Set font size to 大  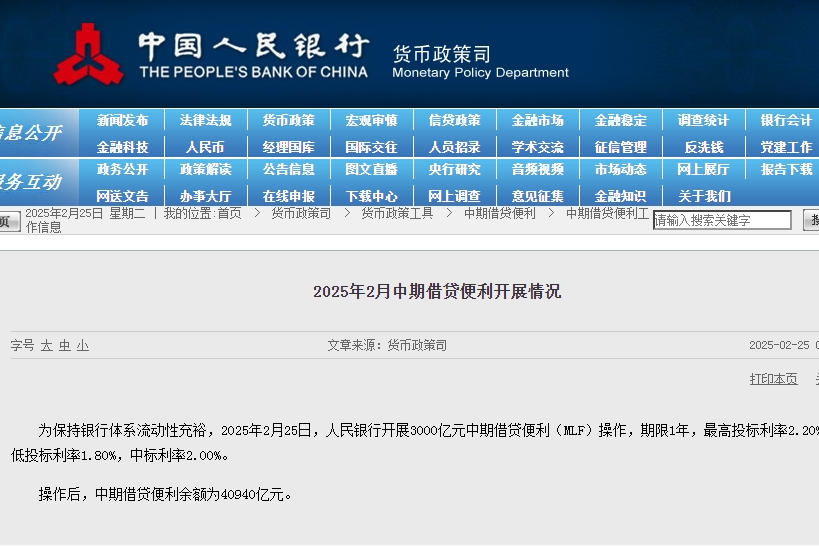[46, 345]
